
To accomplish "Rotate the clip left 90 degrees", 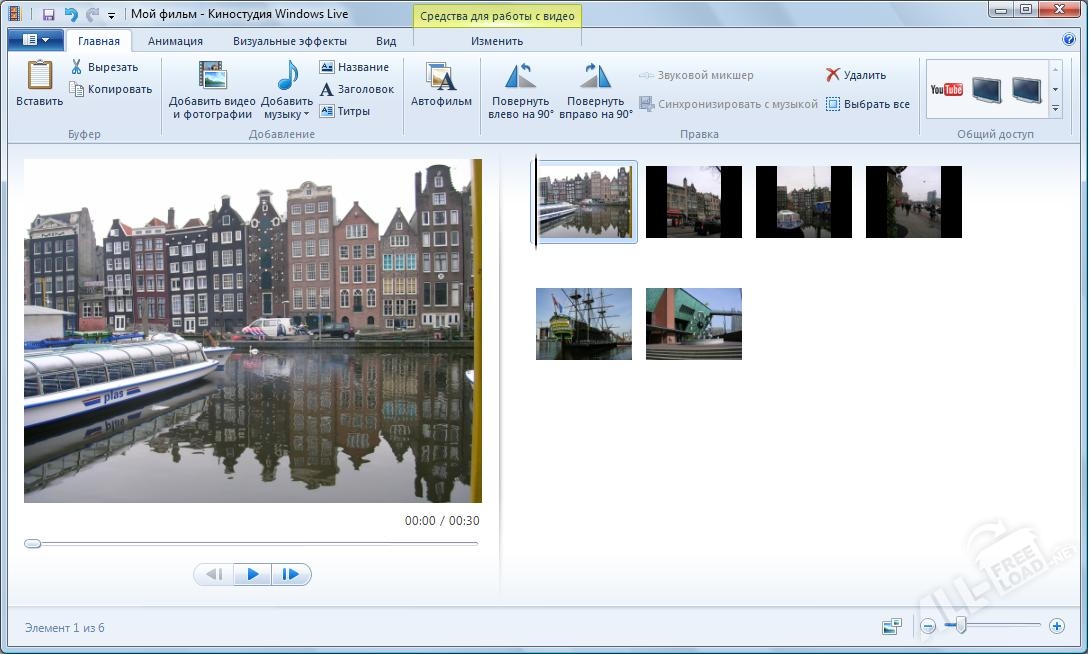I will (x=519, y=88).
